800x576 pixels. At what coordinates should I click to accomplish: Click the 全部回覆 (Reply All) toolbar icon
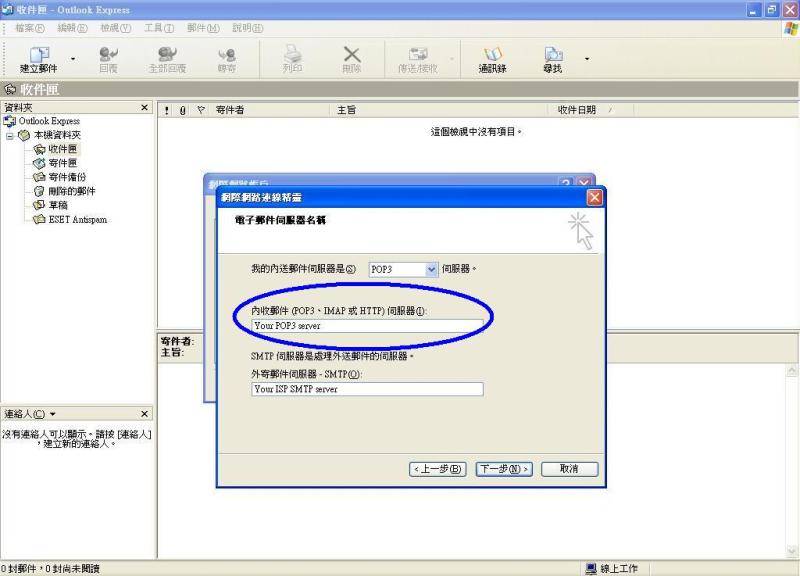[x=167, y=59]
